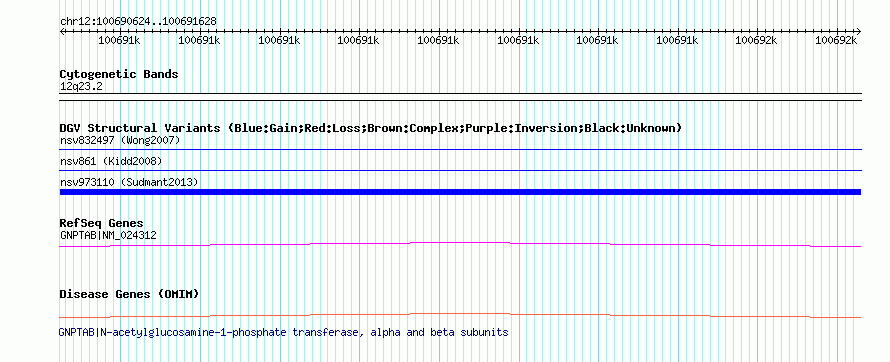Open variant nsv832497 (Wong2007)
The height and width of the screenshot is (362, 890).
(x=120, y=140)
